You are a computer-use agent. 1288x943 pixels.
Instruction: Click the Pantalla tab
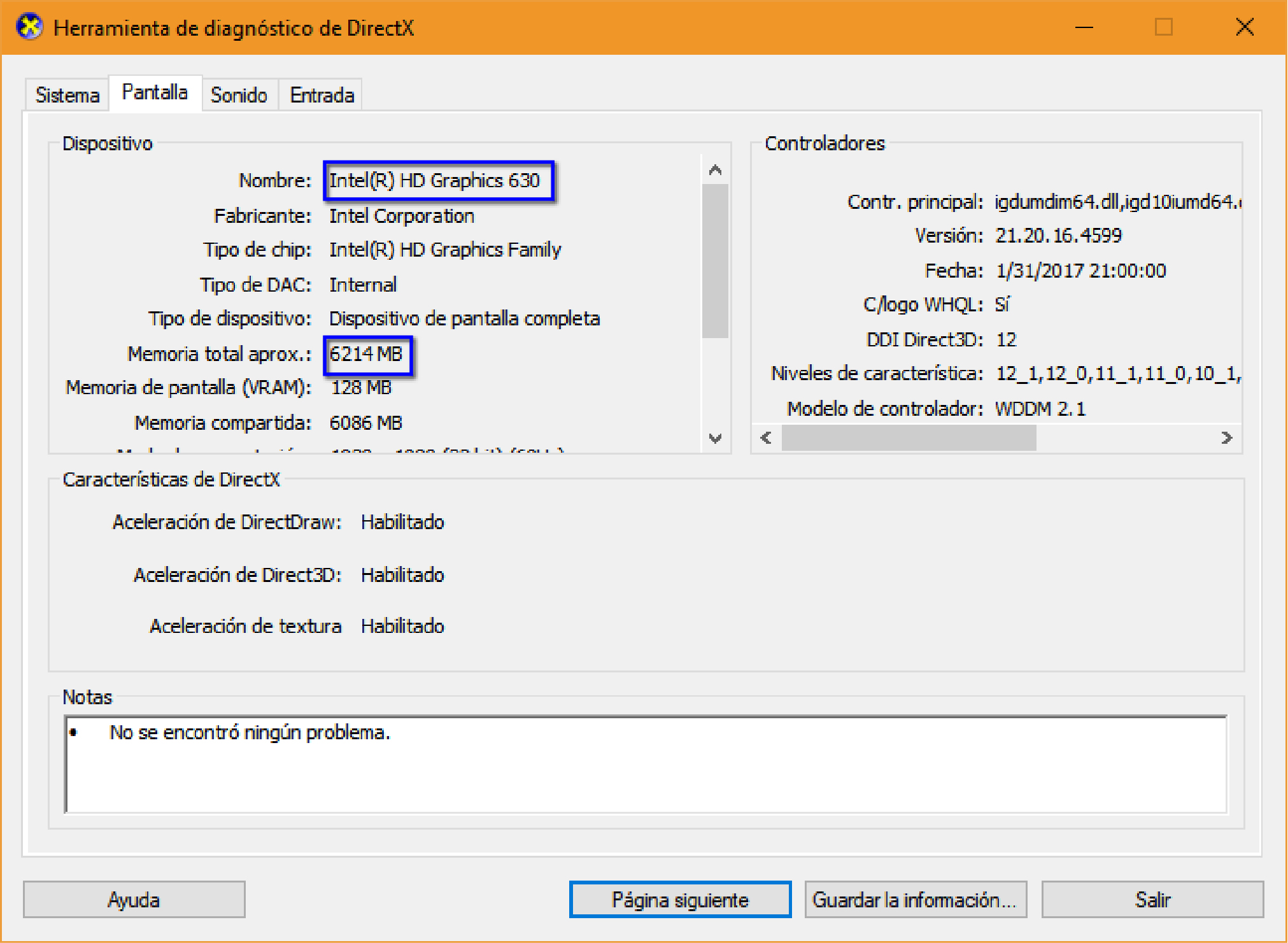coord(155,93)
